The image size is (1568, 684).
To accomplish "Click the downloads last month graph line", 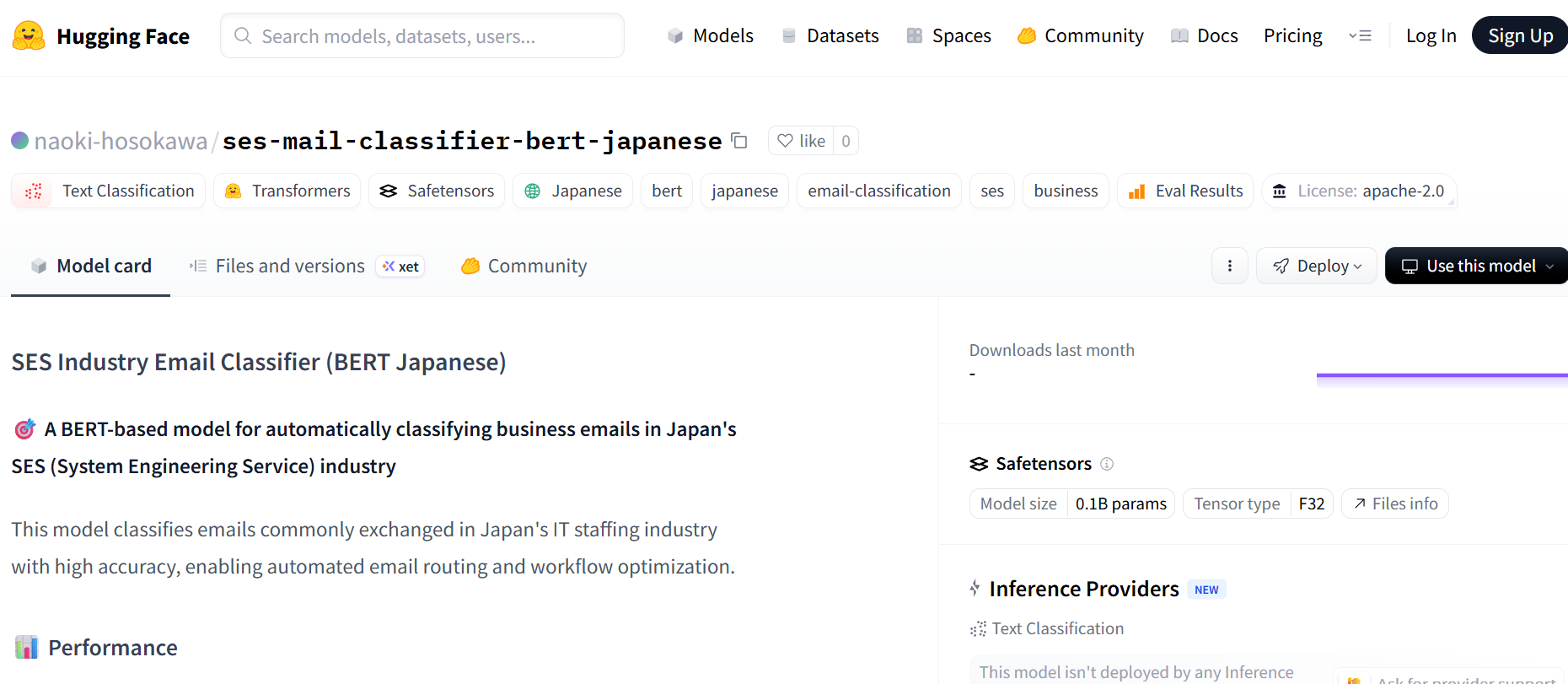I will 1442,375.
